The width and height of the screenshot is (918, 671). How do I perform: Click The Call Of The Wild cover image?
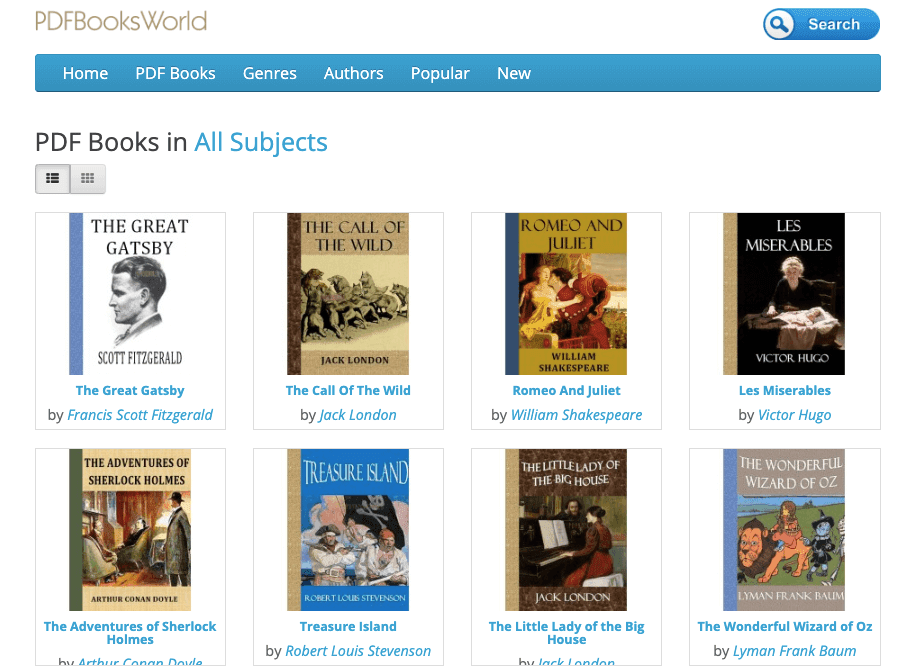[x=348, y=292]
